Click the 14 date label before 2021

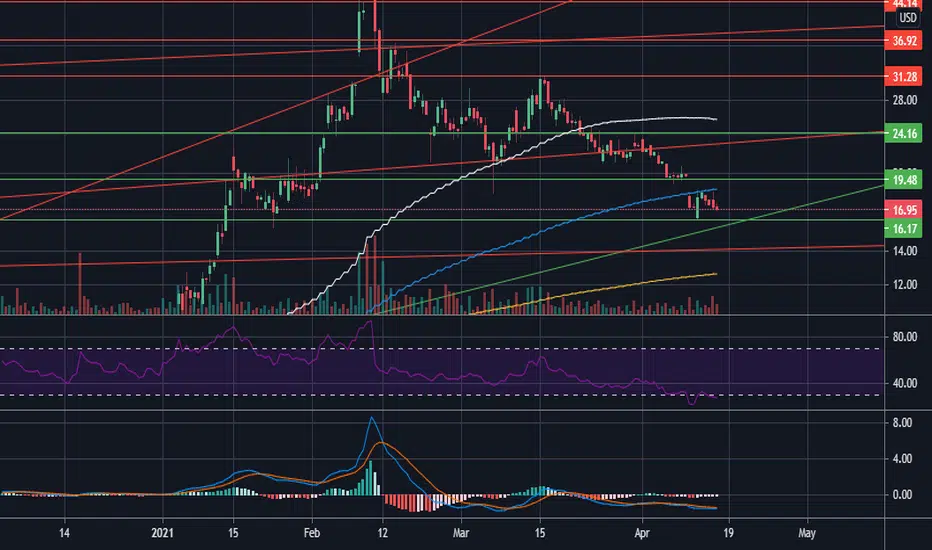[64, 533]
